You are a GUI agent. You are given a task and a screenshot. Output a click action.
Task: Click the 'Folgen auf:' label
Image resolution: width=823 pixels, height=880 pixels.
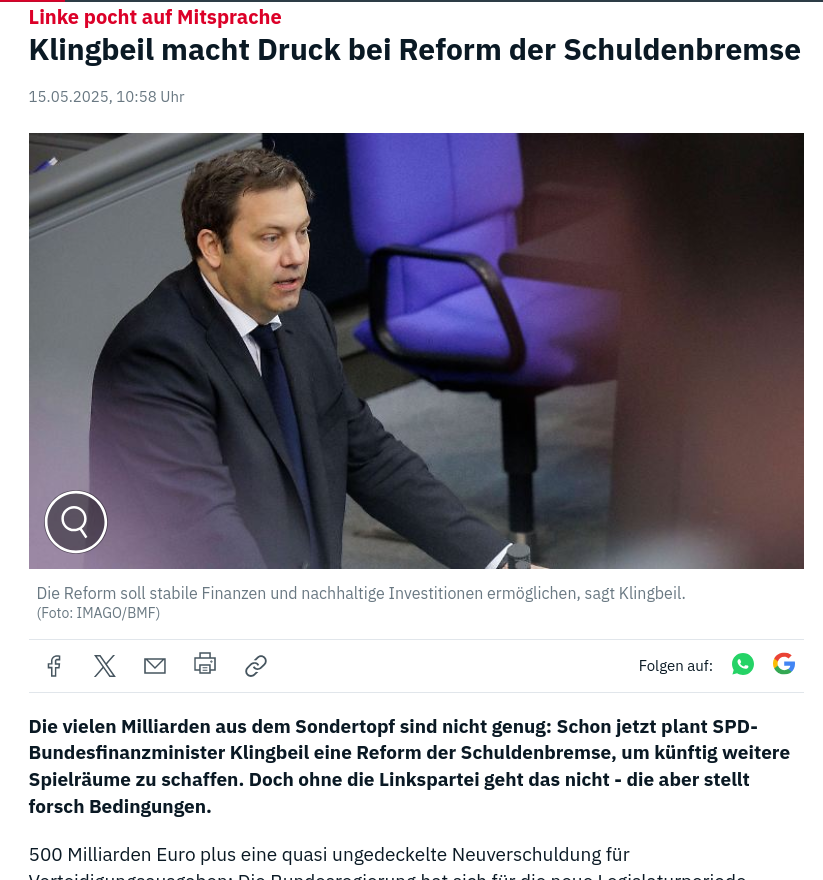click(x=675, y=666)
